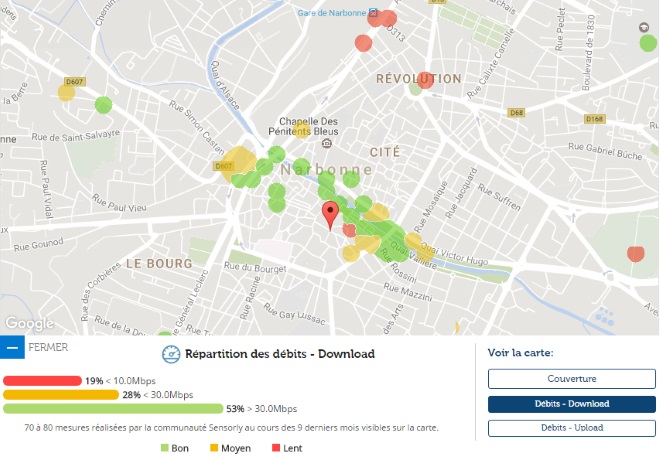
Task: Show the Couverture map
Action: click(571, 379)
